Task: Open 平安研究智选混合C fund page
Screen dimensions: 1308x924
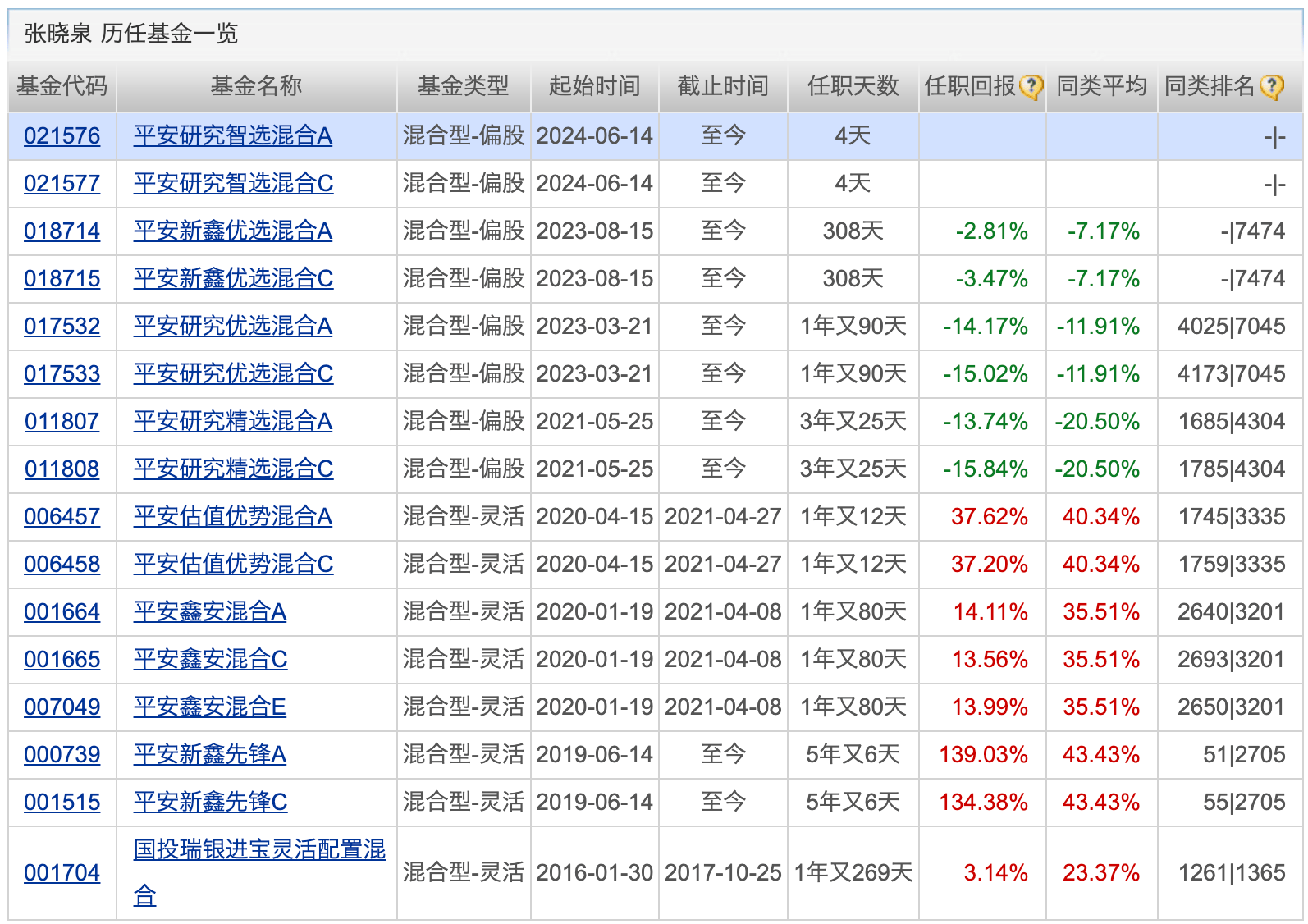Action: click(x=234, y=183)
